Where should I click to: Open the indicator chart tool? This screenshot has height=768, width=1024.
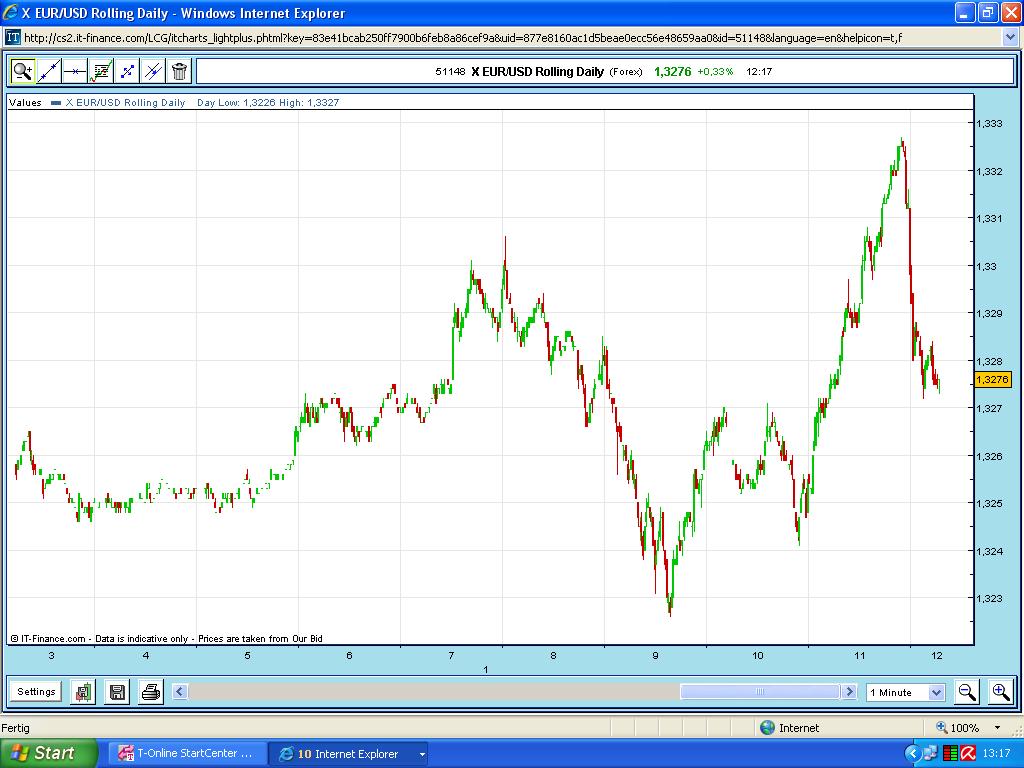pos(100,71)
